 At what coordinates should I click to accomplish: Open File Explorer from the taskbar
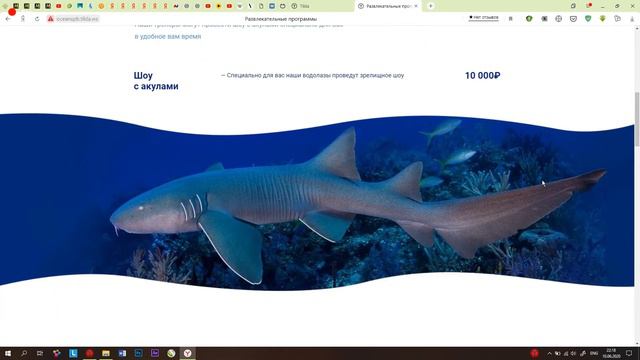(x=106, y=353)
